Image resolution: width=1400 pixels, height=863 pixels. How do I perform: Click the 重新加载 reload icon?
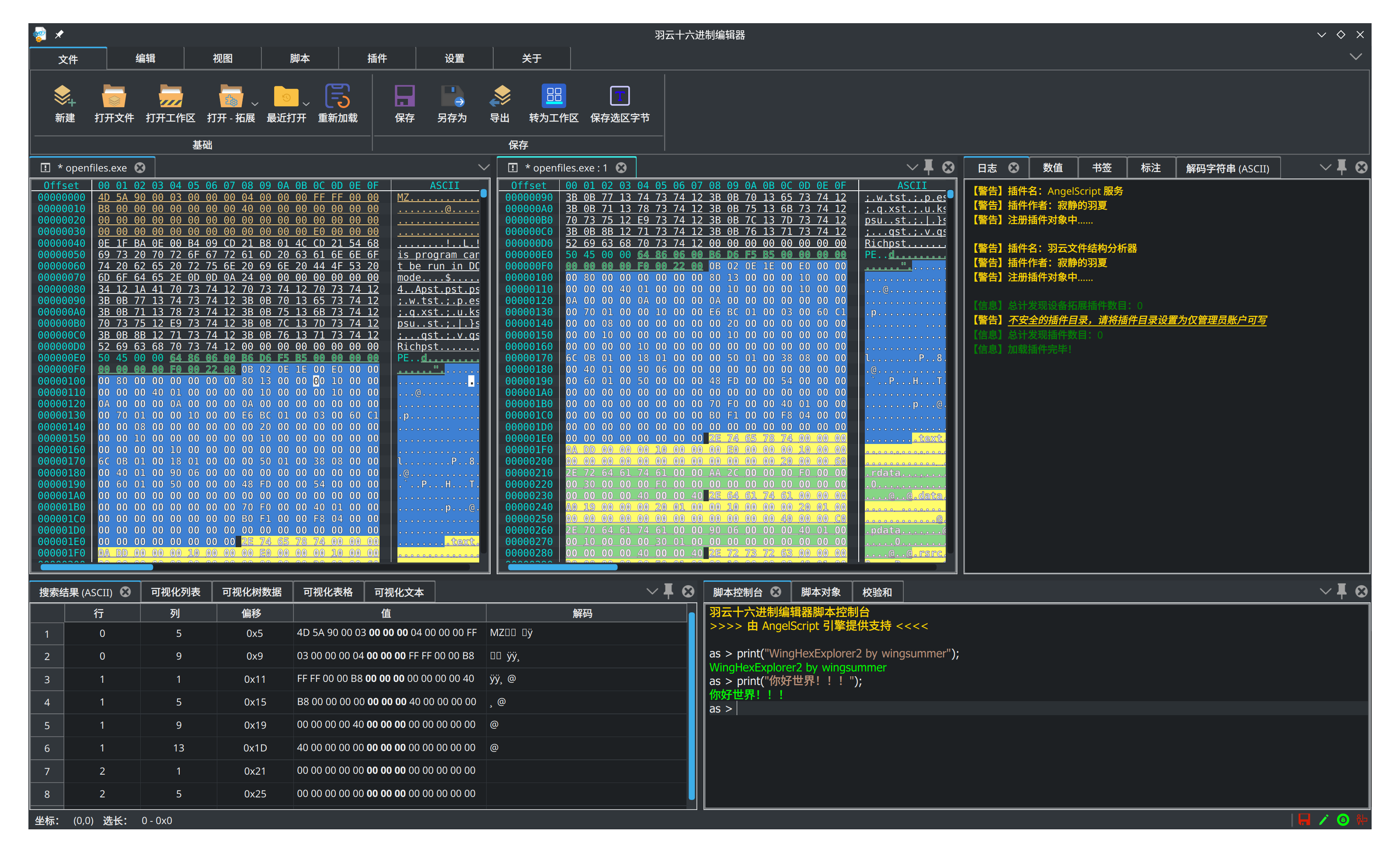pyautogui.click(x=337, y=96)
